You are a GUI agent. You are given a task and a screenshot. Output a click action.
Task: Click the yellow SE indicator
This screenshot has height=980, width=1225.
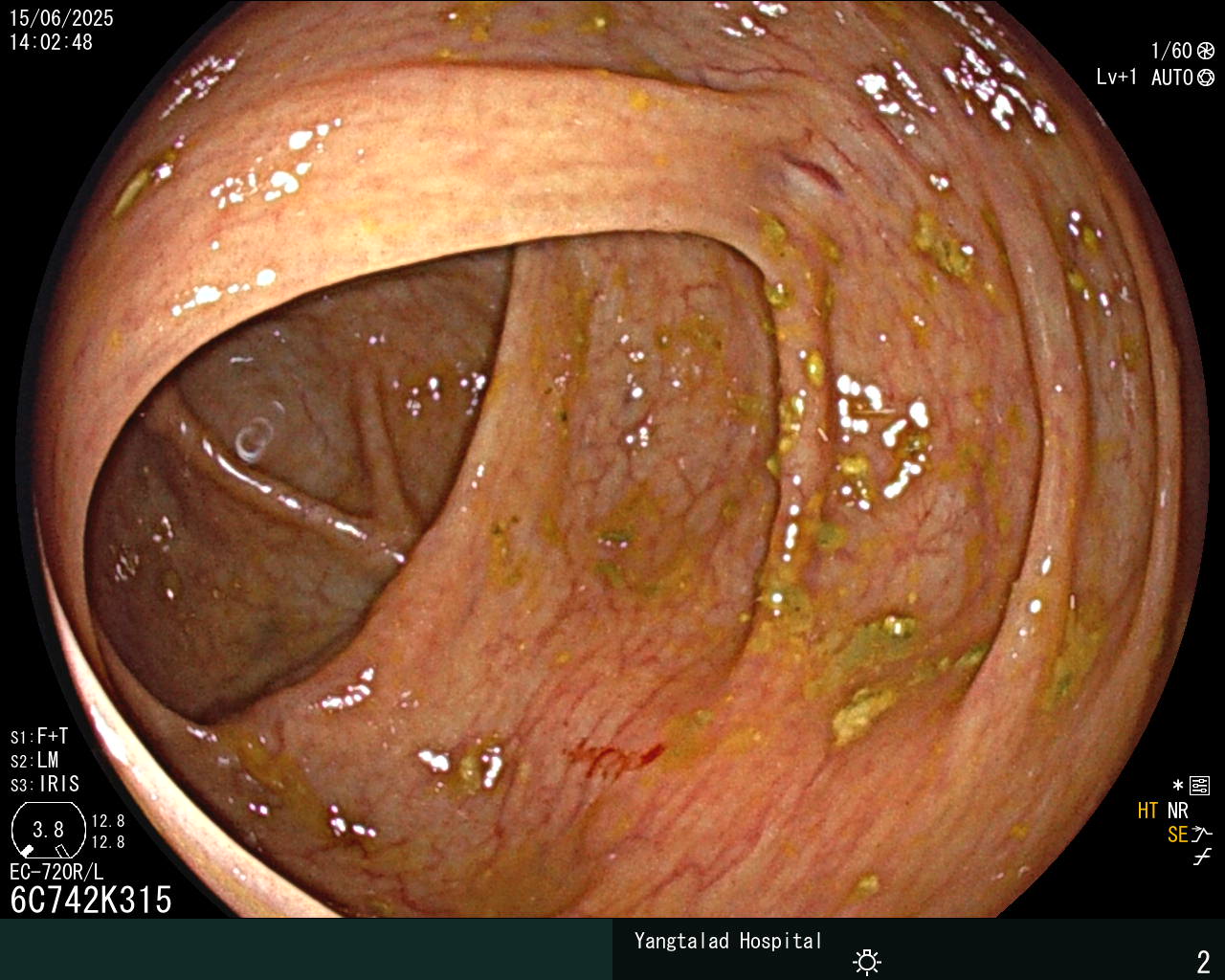point(1177,835)
